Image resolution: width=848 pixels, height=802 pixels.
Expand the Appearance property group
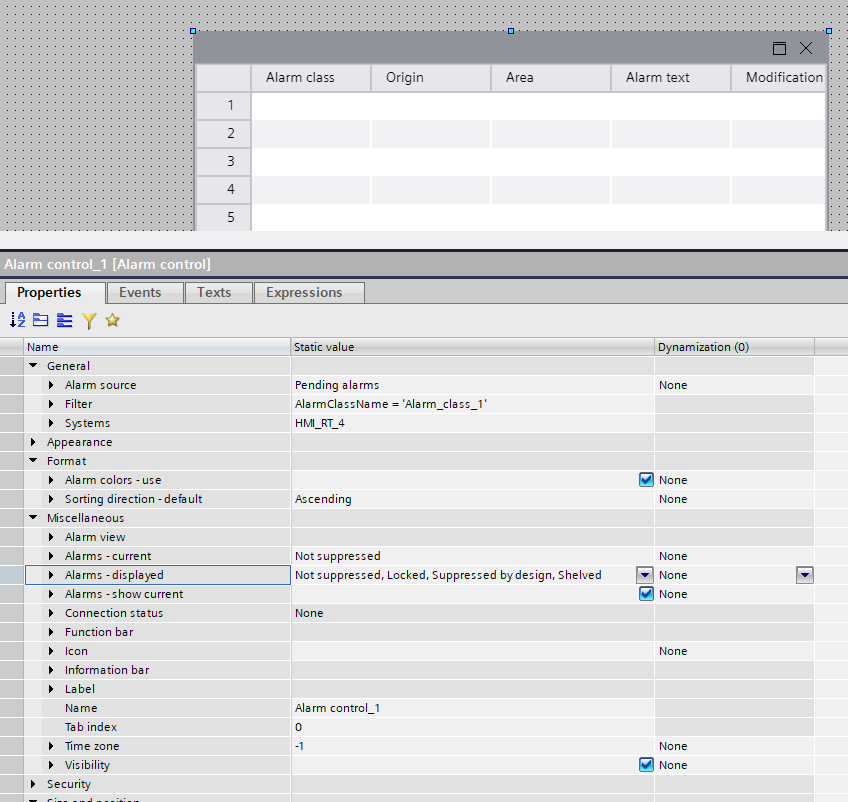tap(33, 442)
